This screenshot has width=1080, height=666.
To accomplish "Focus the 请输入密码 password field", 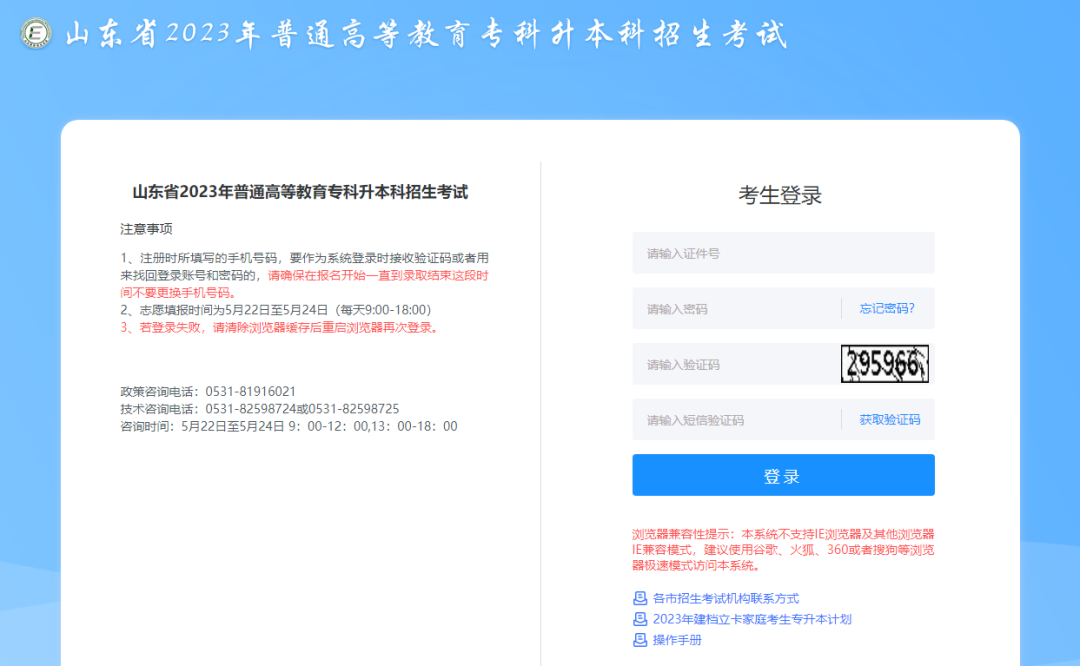I will (x=735, y=309).
